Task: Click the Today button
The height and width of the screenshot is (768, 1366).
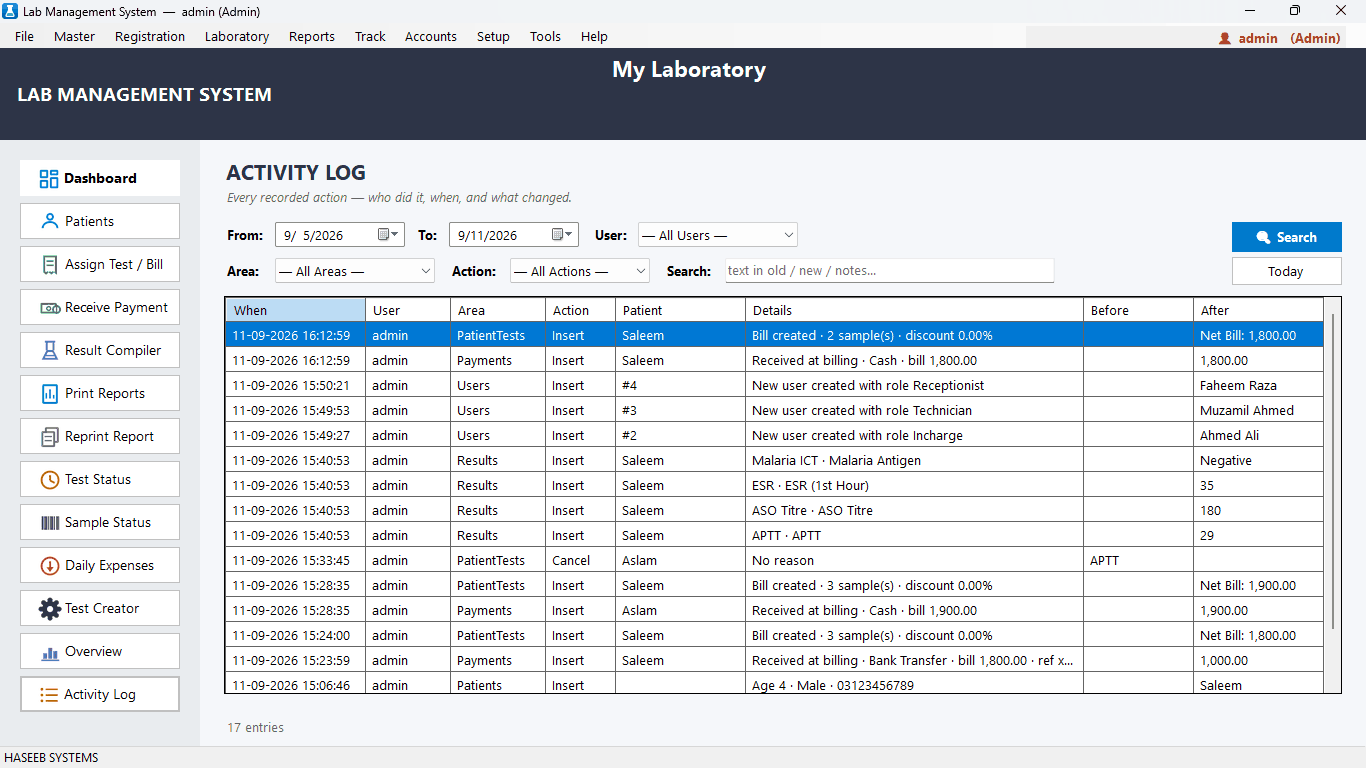Action: 1286,271
